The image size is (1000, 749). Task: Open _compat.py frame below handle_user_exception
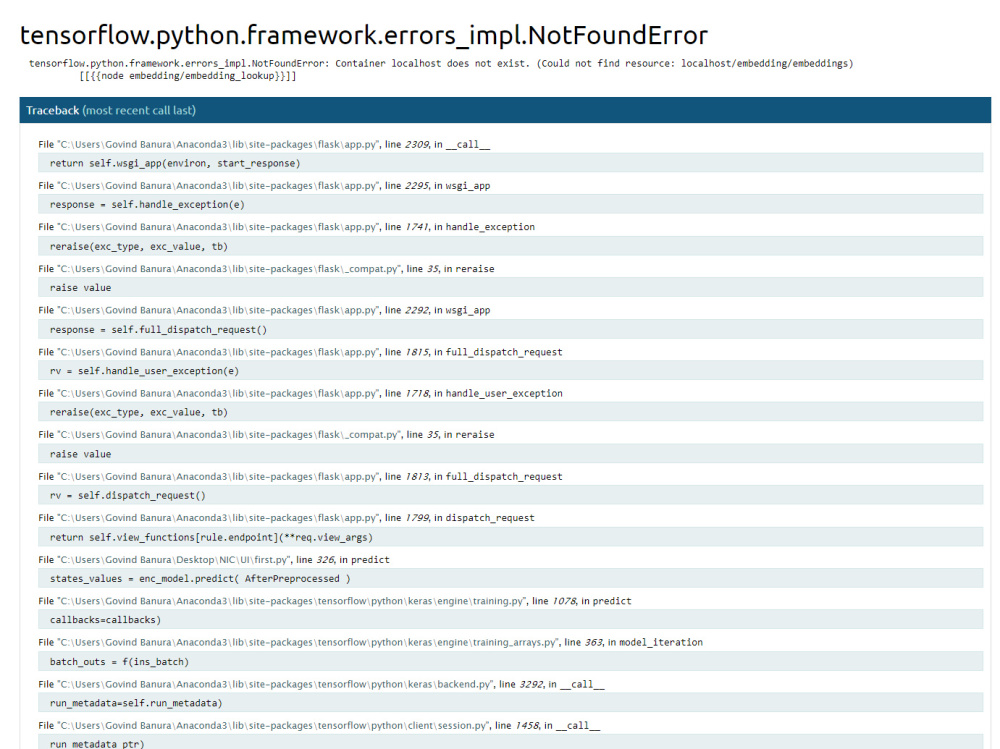click(x=266, y=434)
